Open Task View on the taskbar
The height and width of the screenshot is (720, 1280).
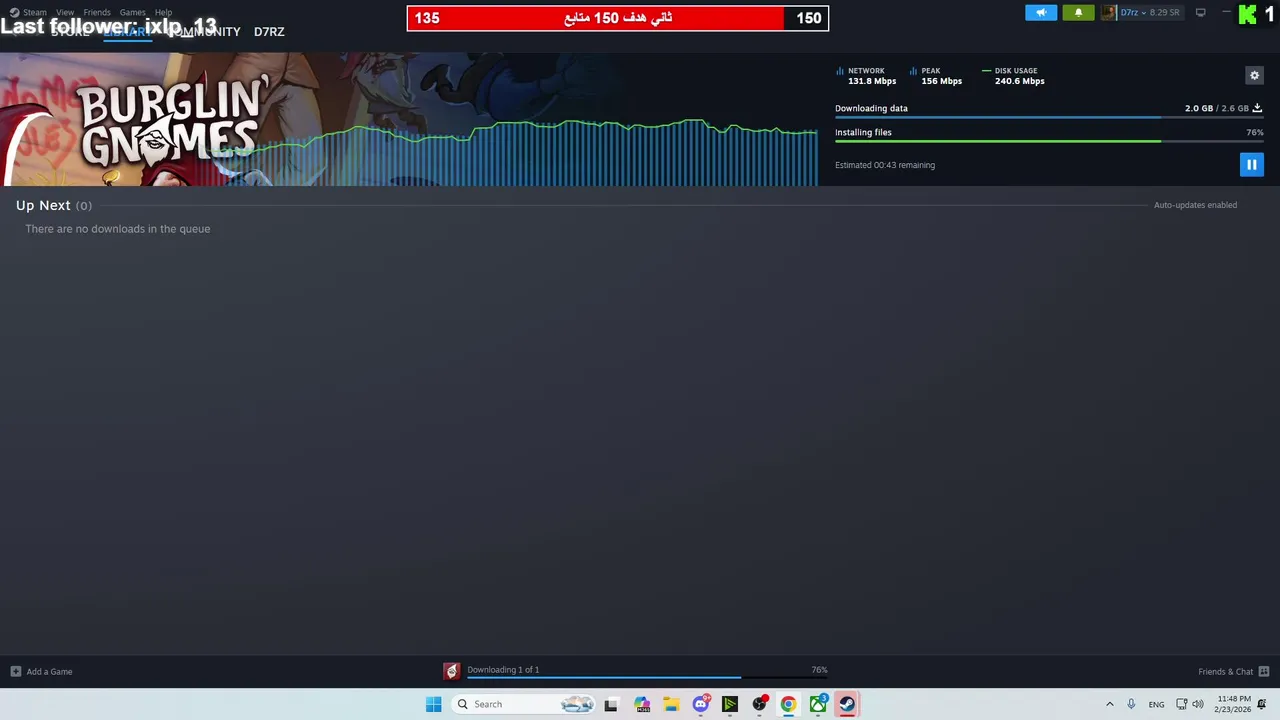[x=611, y=704]
